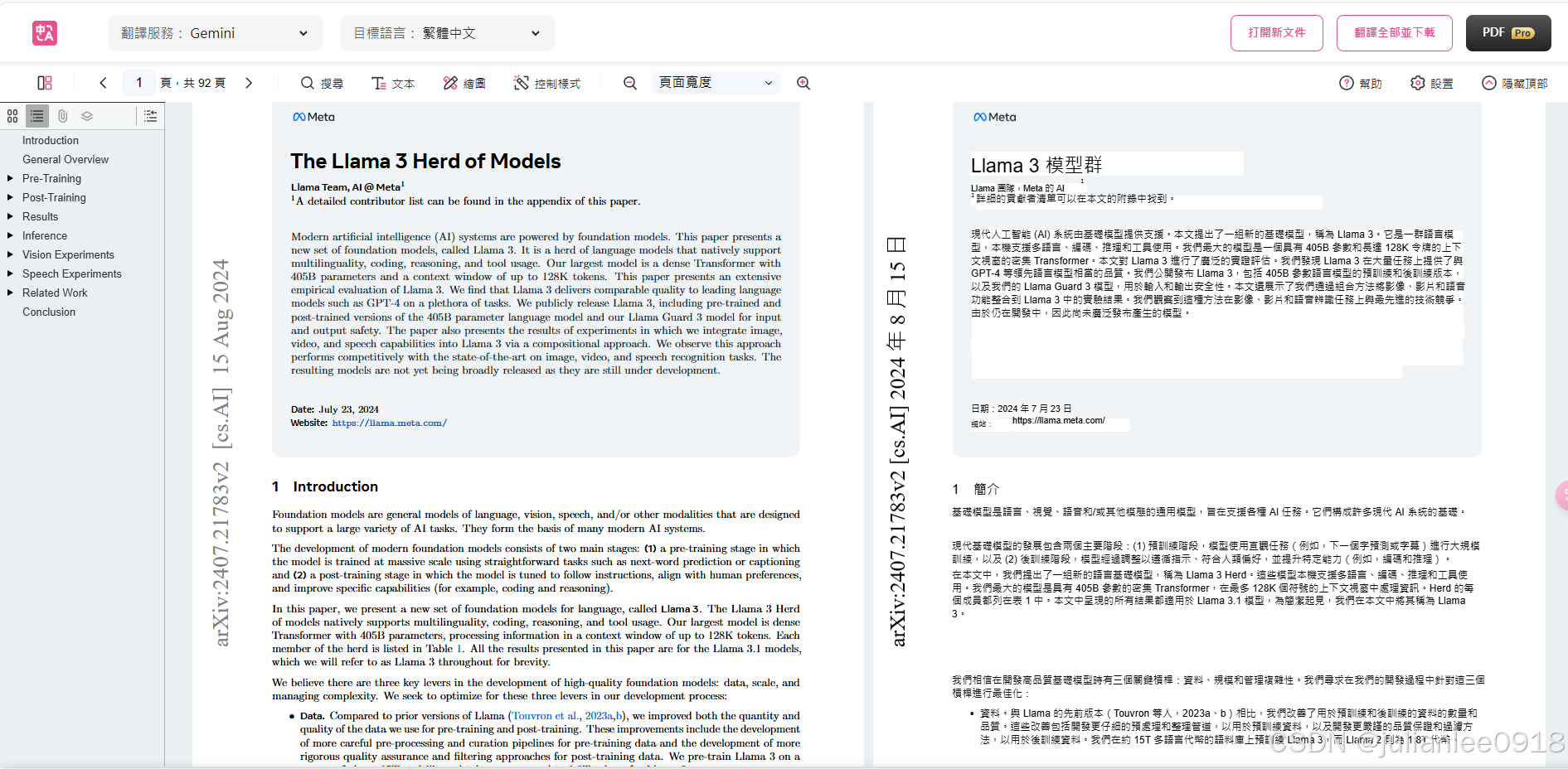The height and width of the screenshot is (769, 1568).
Task: Click the 'Date: July 23, 2024' line
Action: (x=335, y=409)
